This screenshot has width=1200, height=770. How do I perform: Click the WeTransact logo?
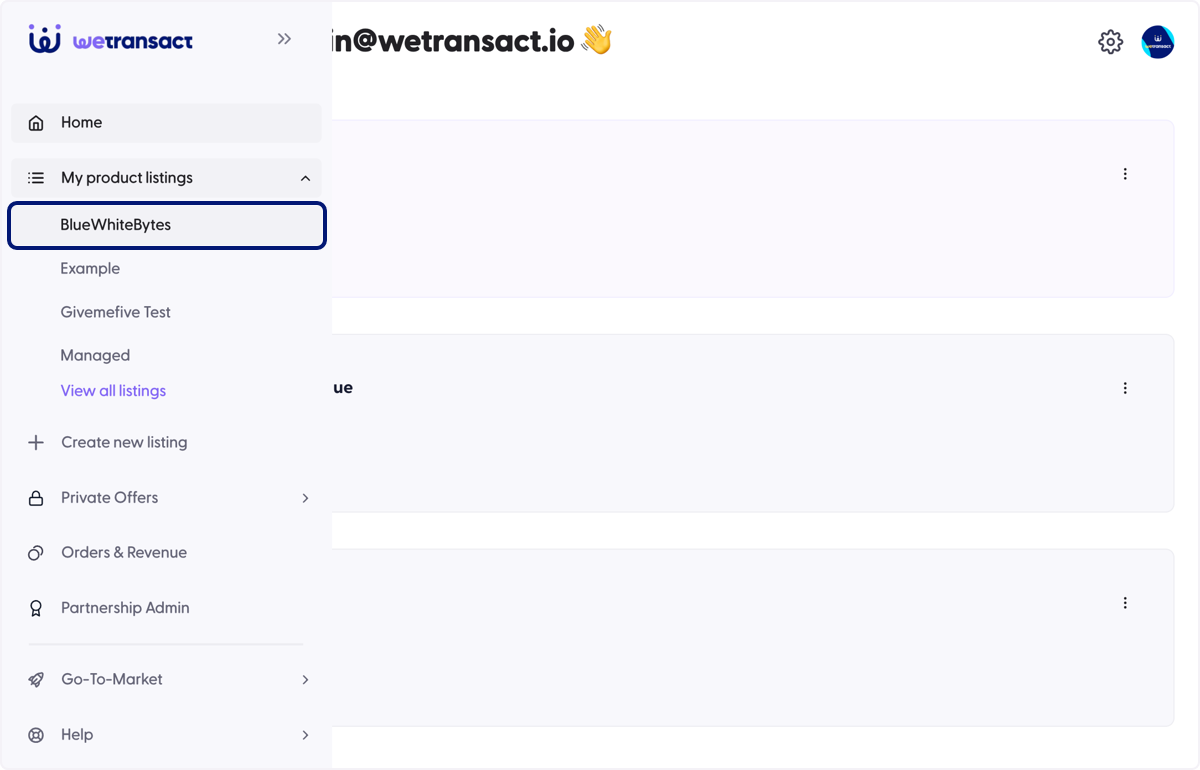pos(111,40)
